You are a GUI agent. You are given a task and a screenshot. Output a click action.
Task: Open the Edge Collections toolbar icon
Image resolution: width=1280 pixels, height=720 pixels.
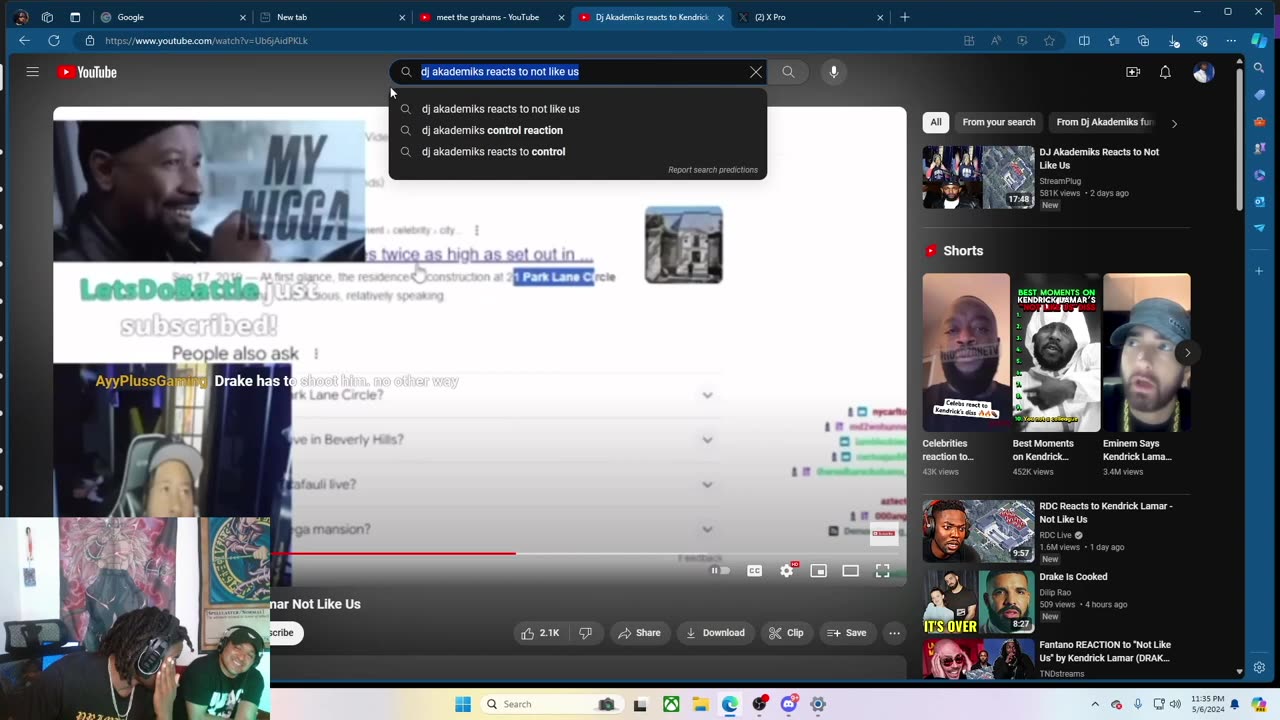click(x=1143, y=41)
